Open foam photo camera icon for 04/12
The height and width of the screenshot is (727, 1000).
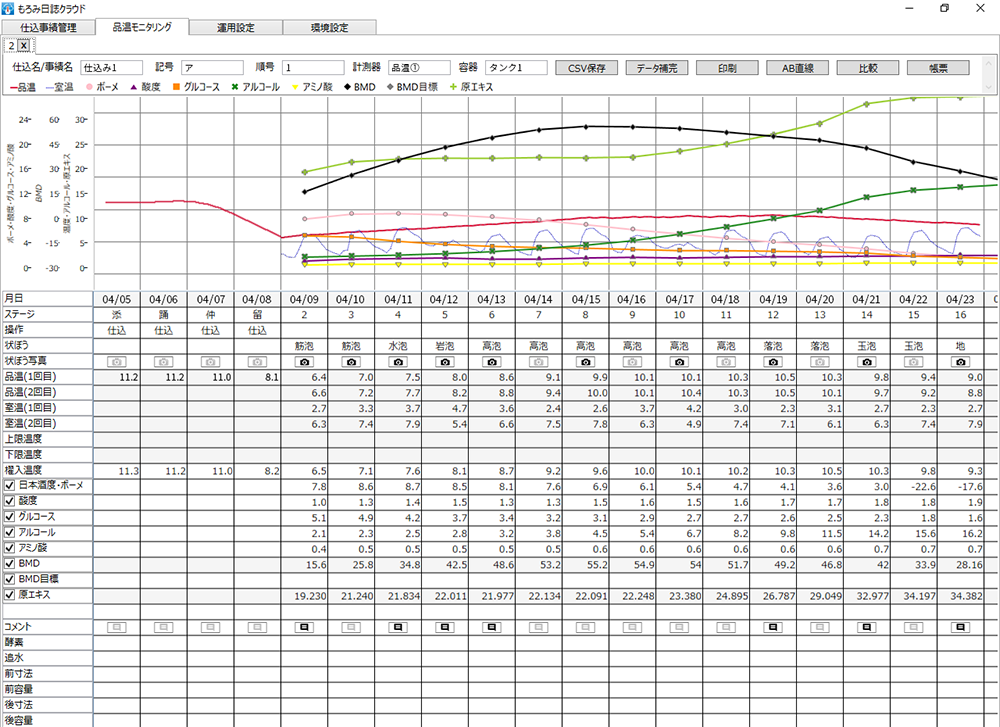point(445,362)
